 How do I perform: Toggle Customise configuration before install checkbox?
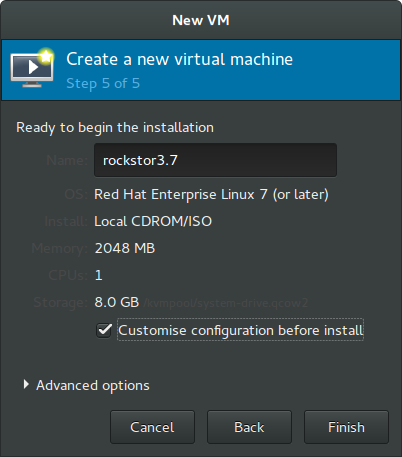(104, 330)
